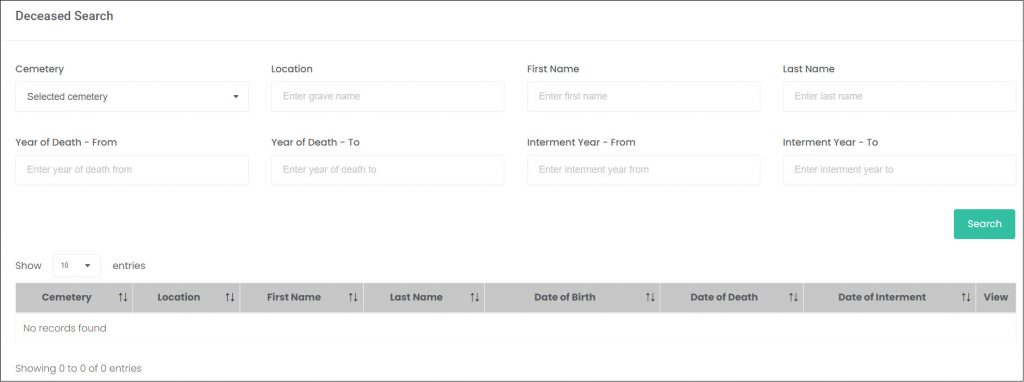The image size is (1024, 382).
Task: Focus the Location grave name field
Action: [x=388, y=97]
